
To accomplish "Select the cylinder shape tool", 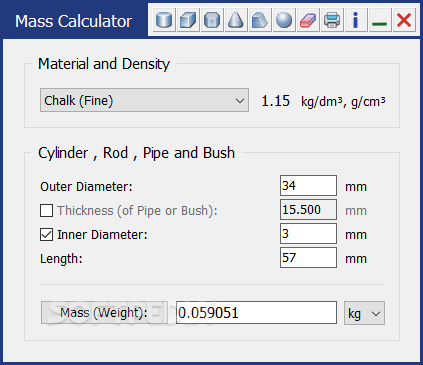I will click(164, 20).
